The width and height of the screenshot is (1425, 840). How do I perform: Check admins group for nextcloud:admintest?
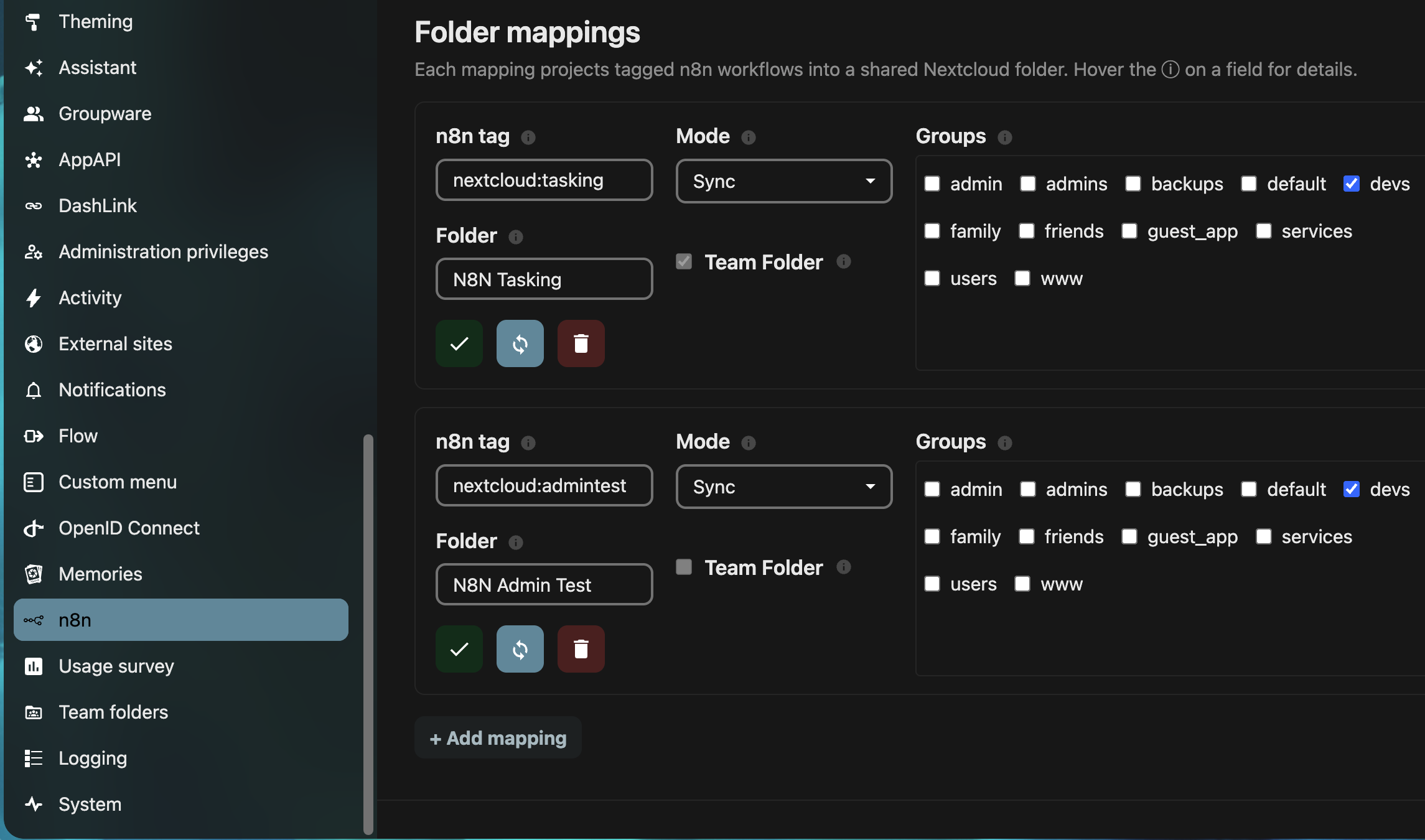(x=1028, y=489)
